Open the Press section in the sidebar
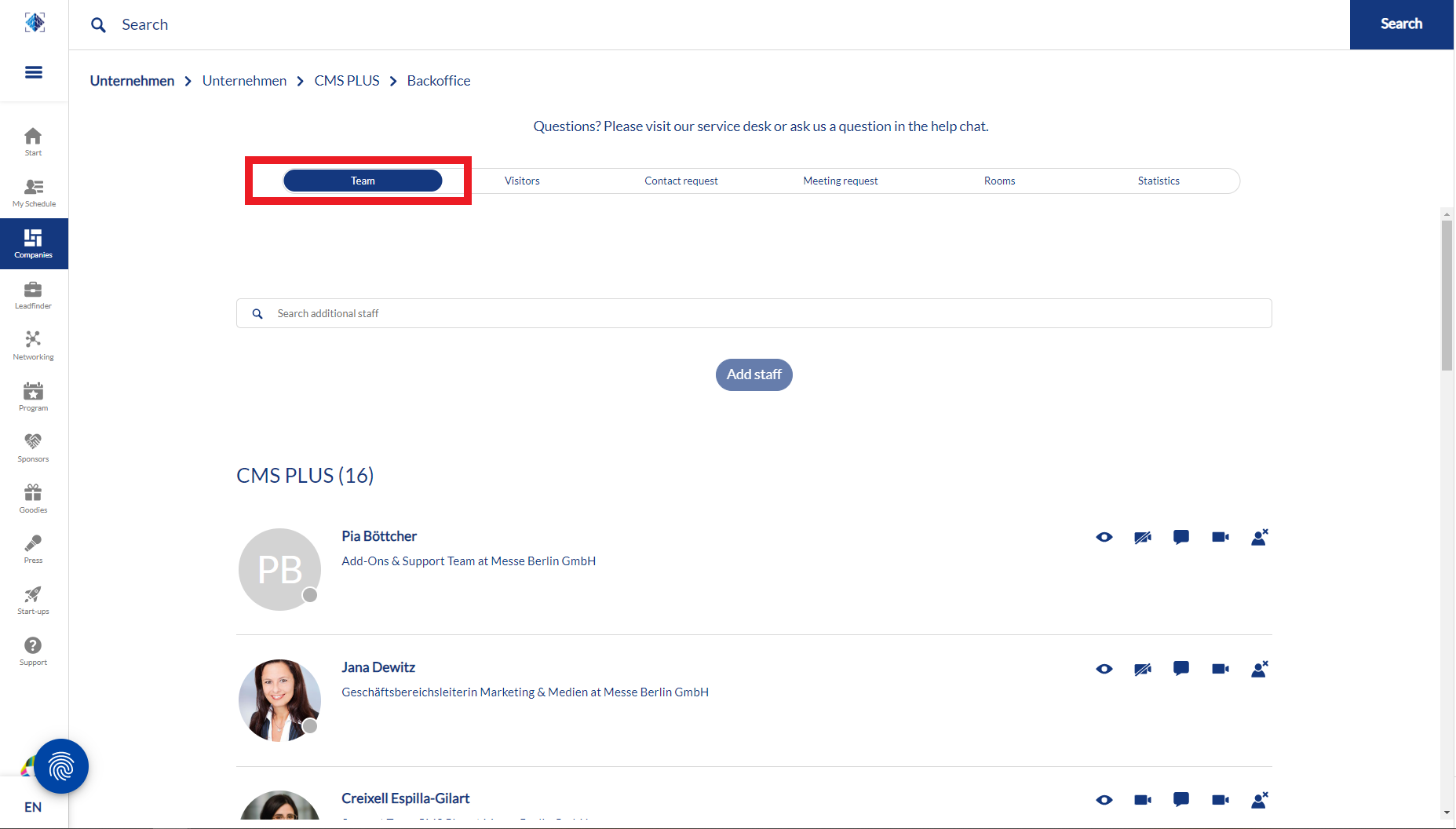 coord(33,550)
